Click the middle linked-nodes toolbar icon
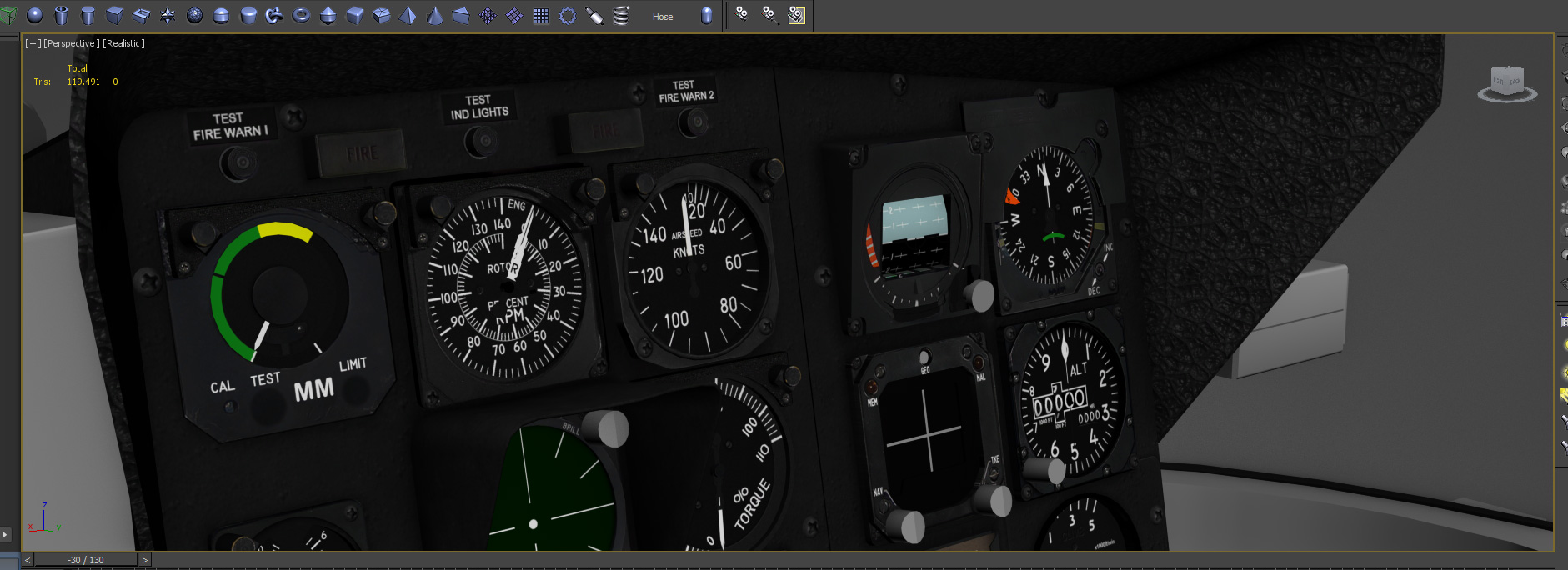Image resolution: width=1568 pixels, height=570 pixels. pyautogui.click(x=769, y=15)
